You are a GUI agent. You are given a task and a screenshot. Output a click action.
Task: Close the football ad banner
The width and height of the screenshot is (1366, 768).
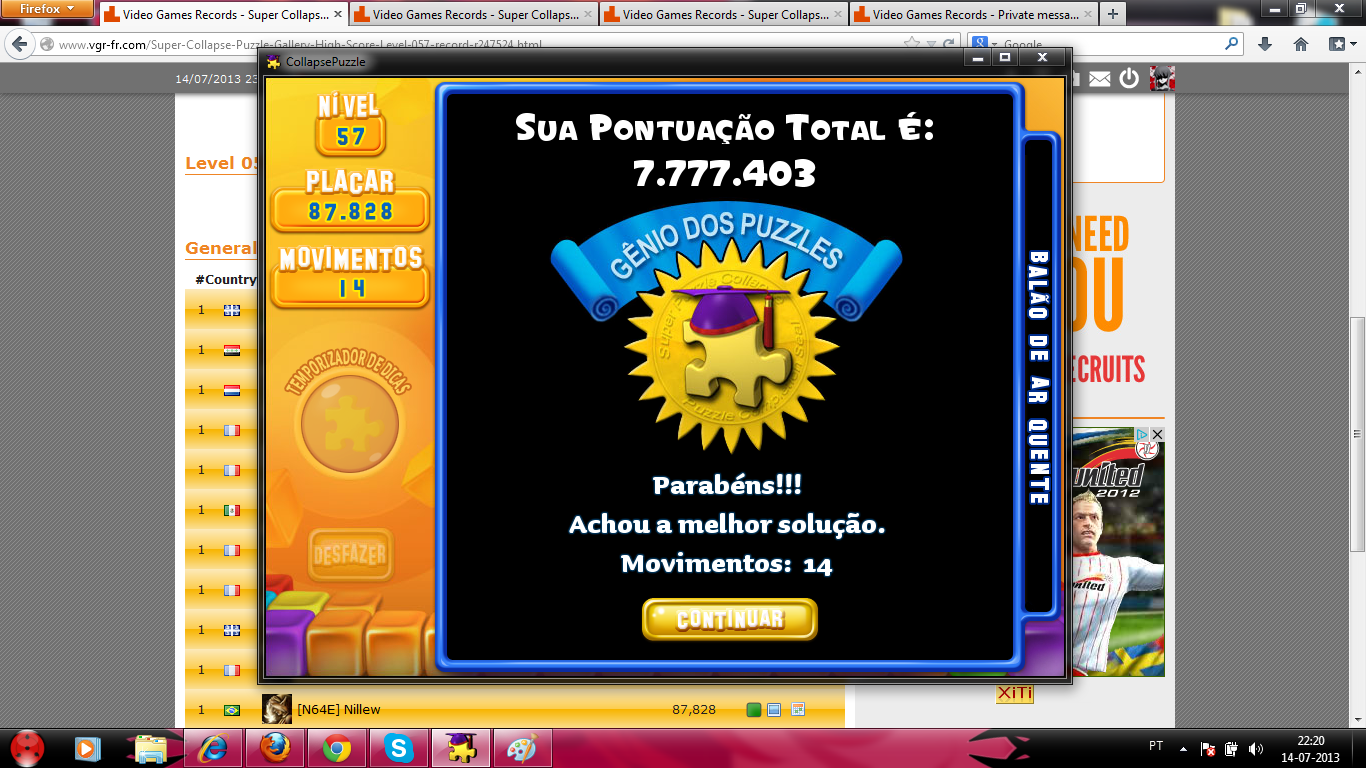point(1157,435)
